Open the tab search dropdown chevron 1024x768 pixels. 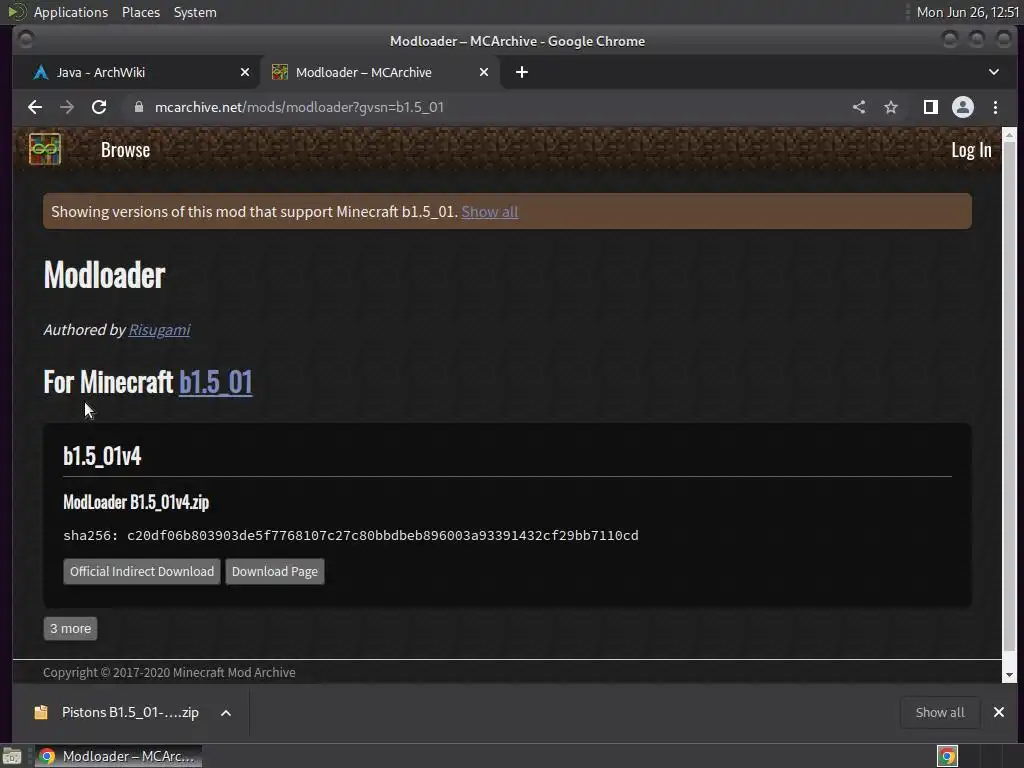click(x=993, y=72)
